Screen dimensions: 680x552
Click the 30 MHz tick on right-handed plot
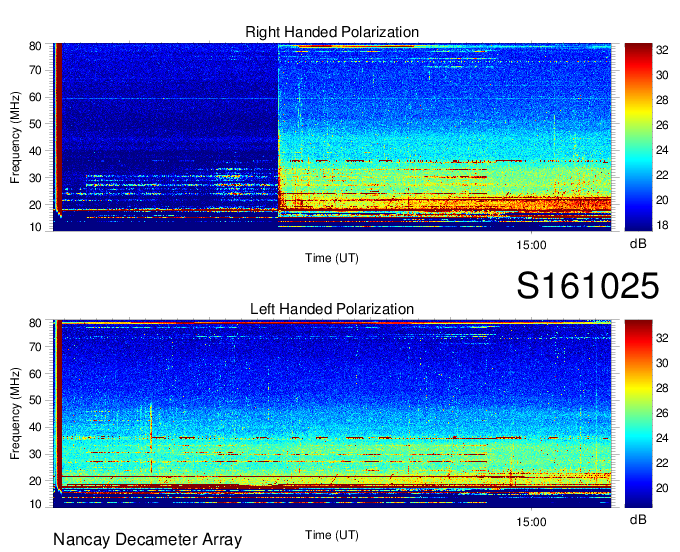click(35, 178)
